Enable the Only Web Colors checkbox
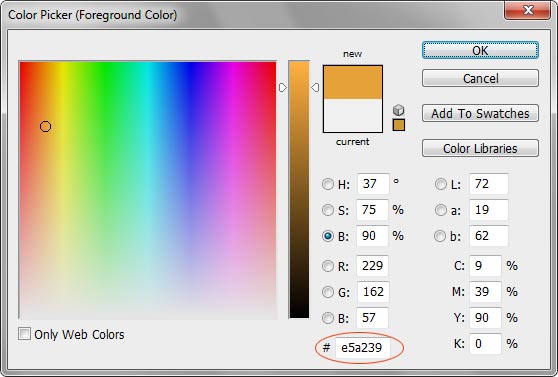This screenshot has width=558, height=377. click(24, 334)
